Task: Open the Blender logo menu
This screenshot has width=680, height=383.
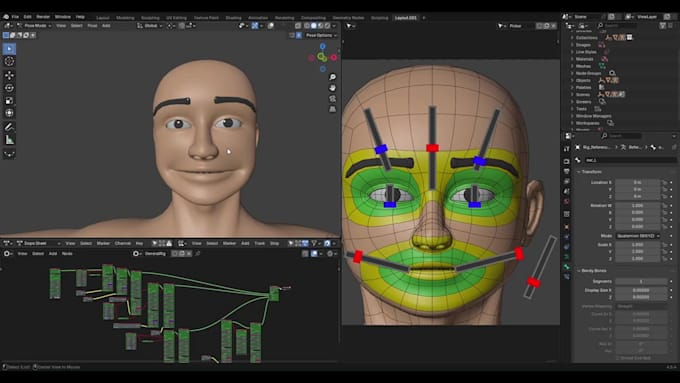Action: click(6, 17)
